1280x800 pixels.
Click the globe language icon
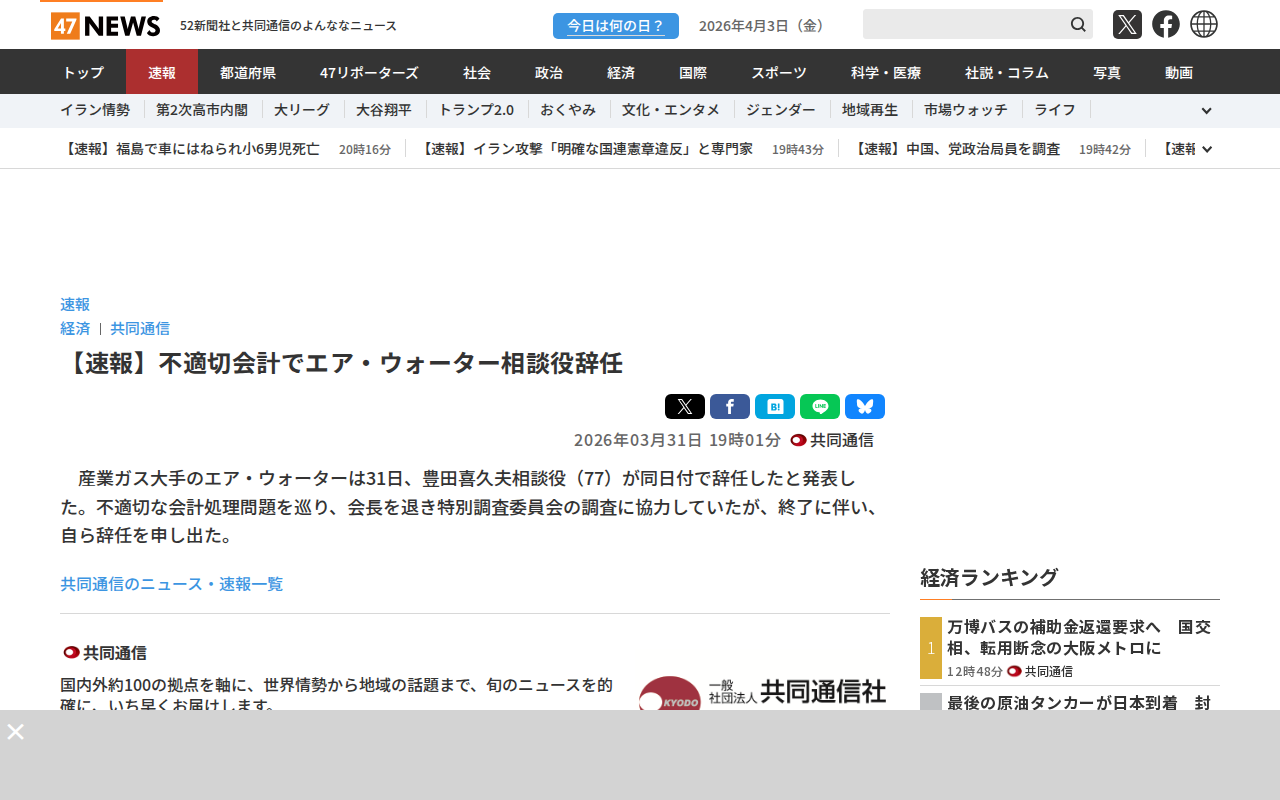(1204, 24)
